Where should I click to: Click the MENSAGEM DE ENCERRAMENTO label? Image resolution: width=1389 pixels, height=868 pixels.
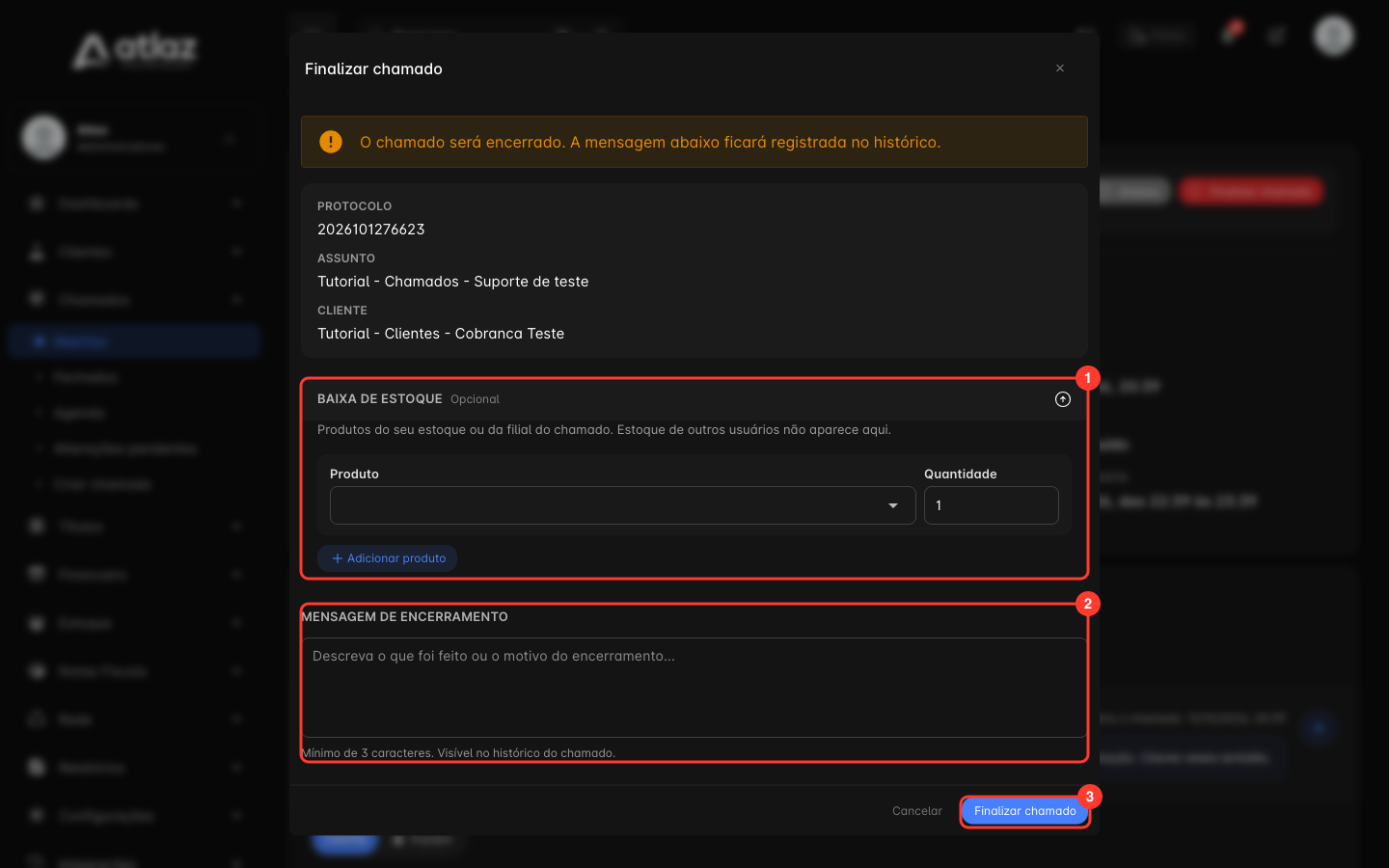pyautogui.click(x=405, y=617)
